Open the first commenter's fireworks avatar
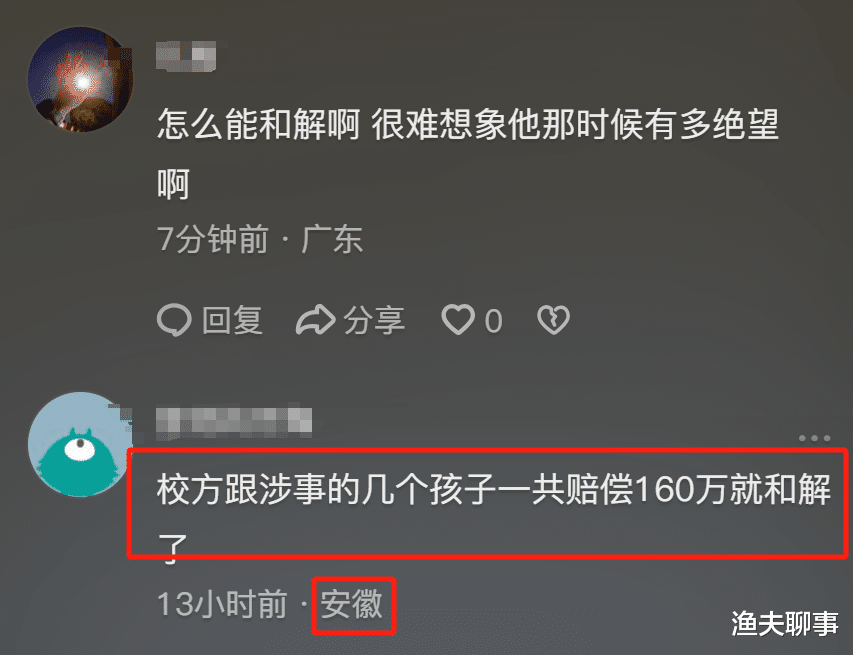The width and height of the screenshot is (853, 655). (81, 79)
